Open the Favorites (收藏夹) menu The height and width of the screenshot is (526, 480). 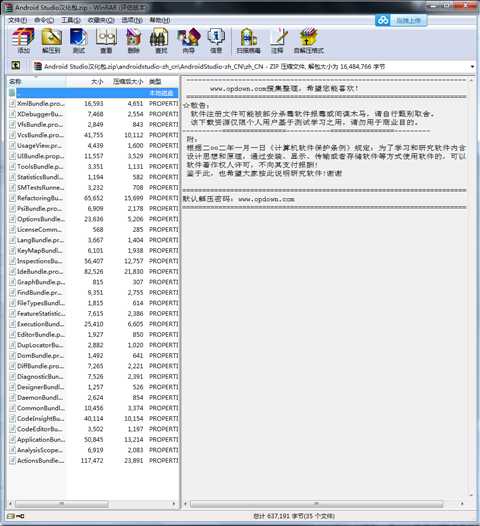pyautogui.click(x=101, y=20)
